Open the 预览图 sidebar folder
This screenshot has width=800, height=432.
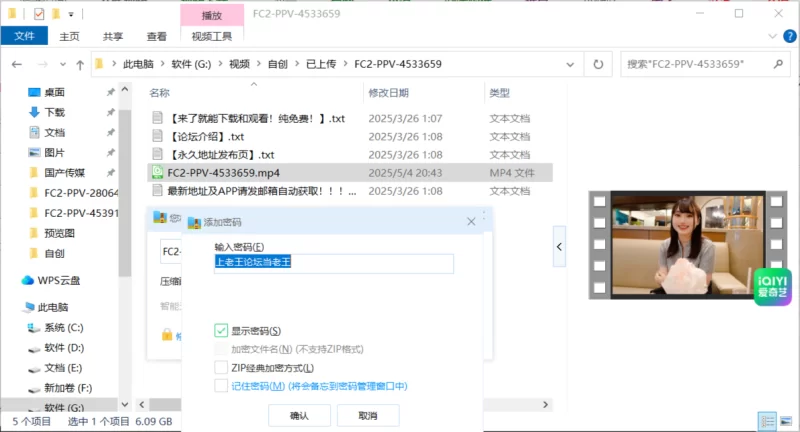59,233
